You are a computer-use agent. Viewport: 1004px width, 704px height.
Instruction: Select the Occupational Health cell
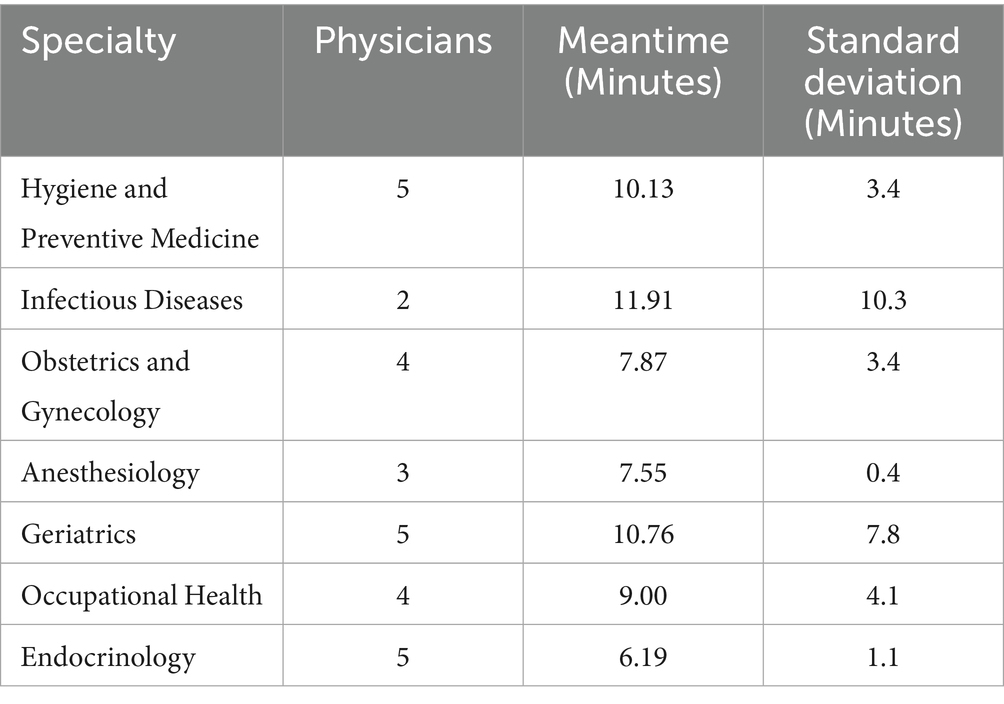tap(141, 596)
